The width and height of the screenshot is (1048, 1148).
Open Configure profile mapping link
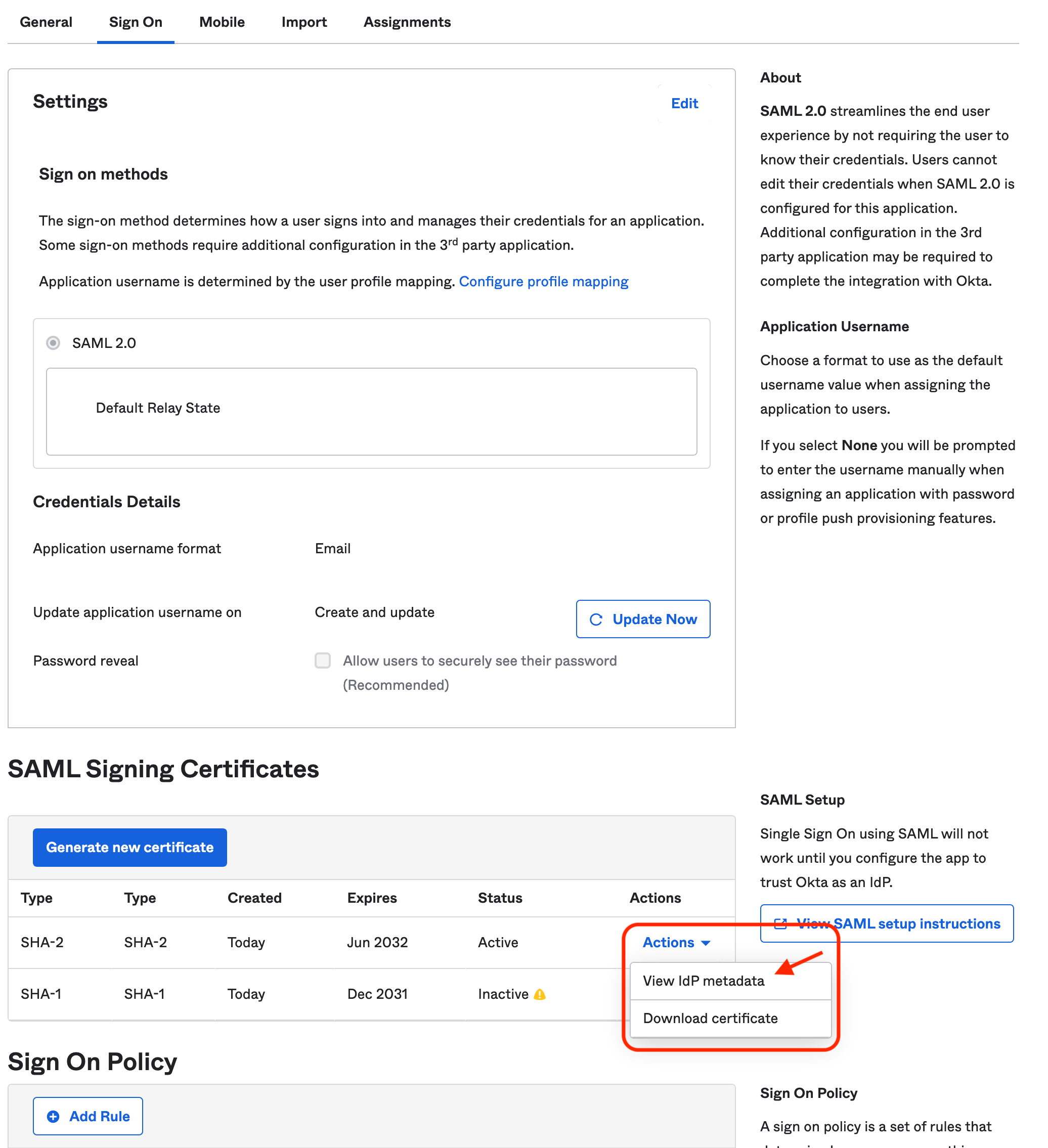click(543, 281)
